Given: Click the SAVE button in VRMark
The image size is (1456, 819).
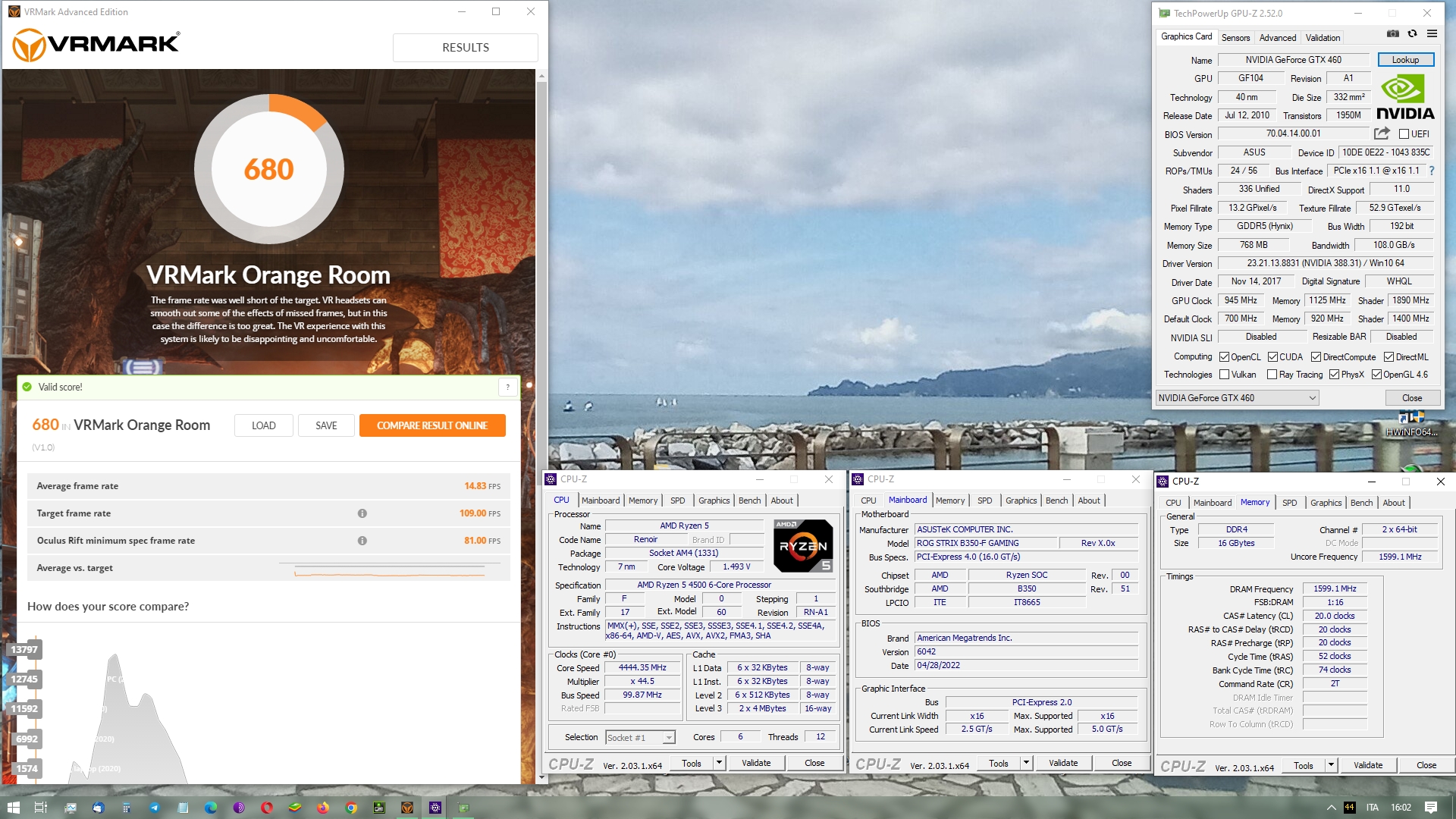Looking at the screenshot, I should (x=326, y=425).
